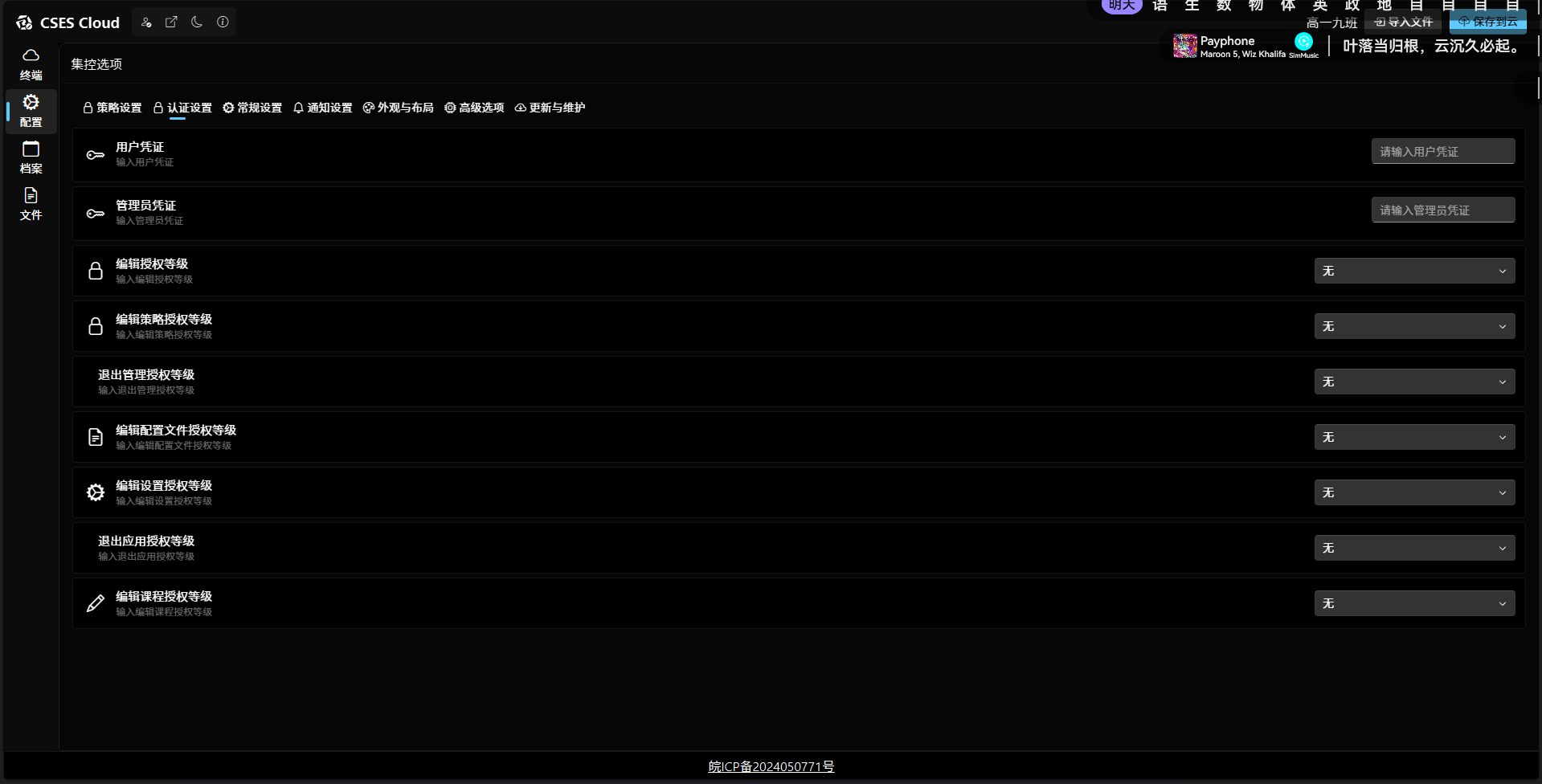Click the 保存到云 button
The width and height of the screenshot is (1542, 784).
click(x=1488, y=22)
